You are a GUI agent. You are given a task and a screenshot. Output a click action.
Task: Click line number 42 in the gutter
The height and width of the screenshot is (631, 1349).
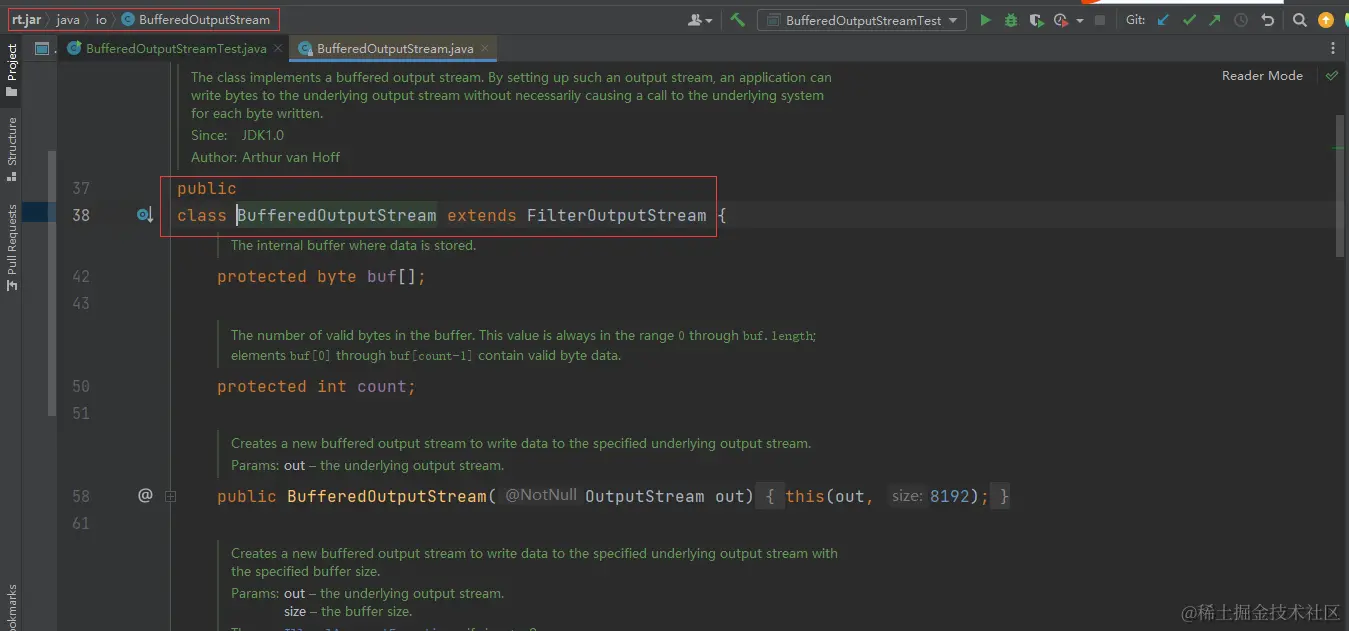click(x=81, y=277)
